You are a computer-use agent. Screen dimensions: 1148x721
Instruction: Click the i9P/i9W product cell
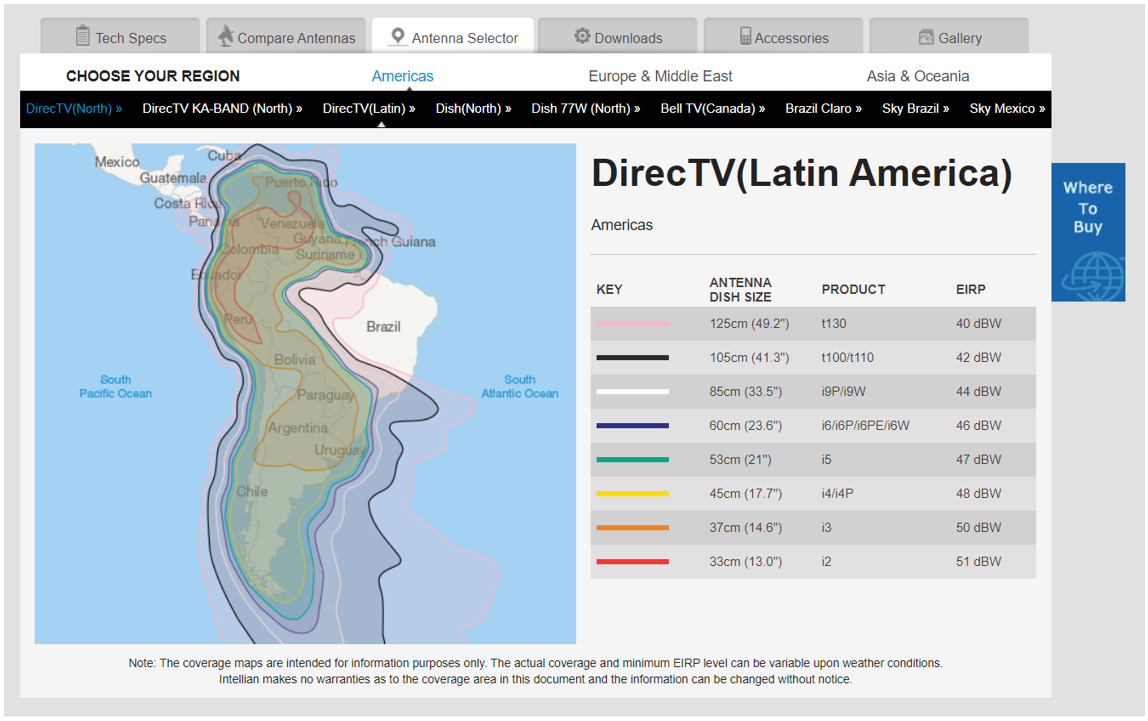(843, 392)
